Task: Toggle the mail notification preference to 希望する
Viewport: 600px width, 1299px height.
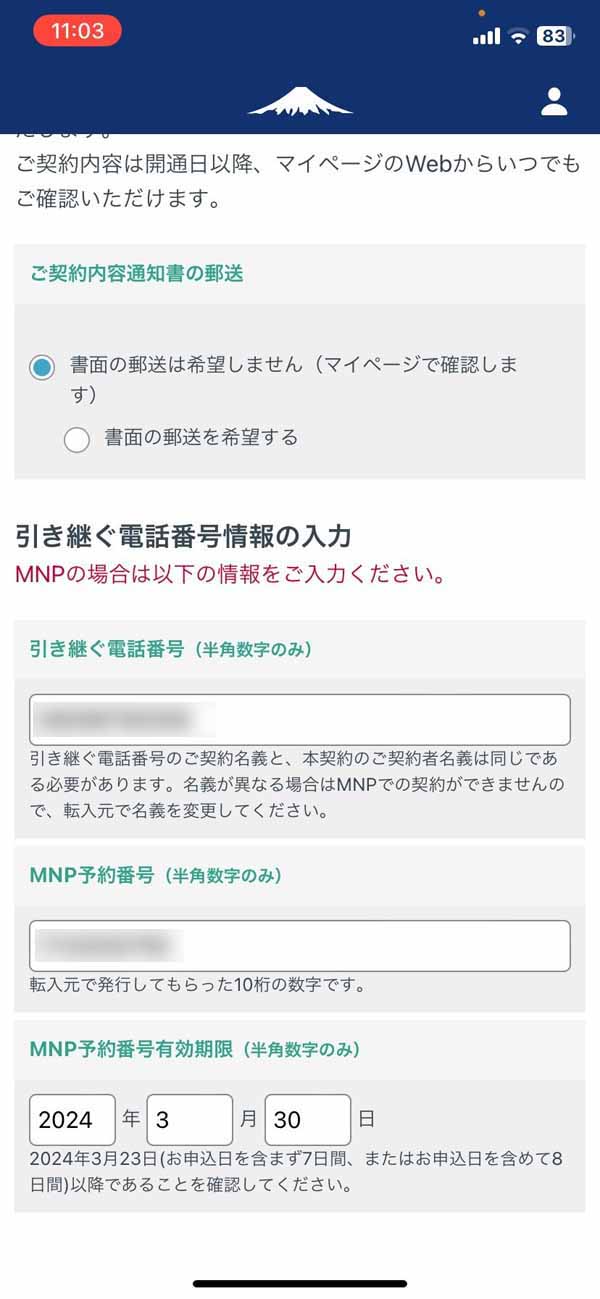Action: pyautogui.click(x=77, y=440)
